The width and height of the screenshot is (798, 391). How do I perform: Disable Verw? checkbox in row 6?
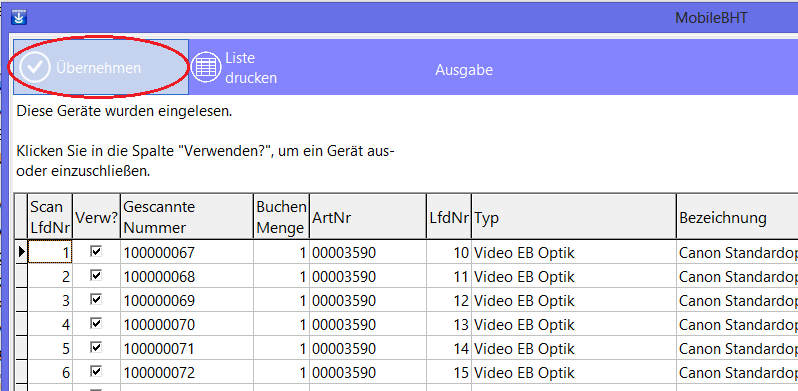pos(96,371)
